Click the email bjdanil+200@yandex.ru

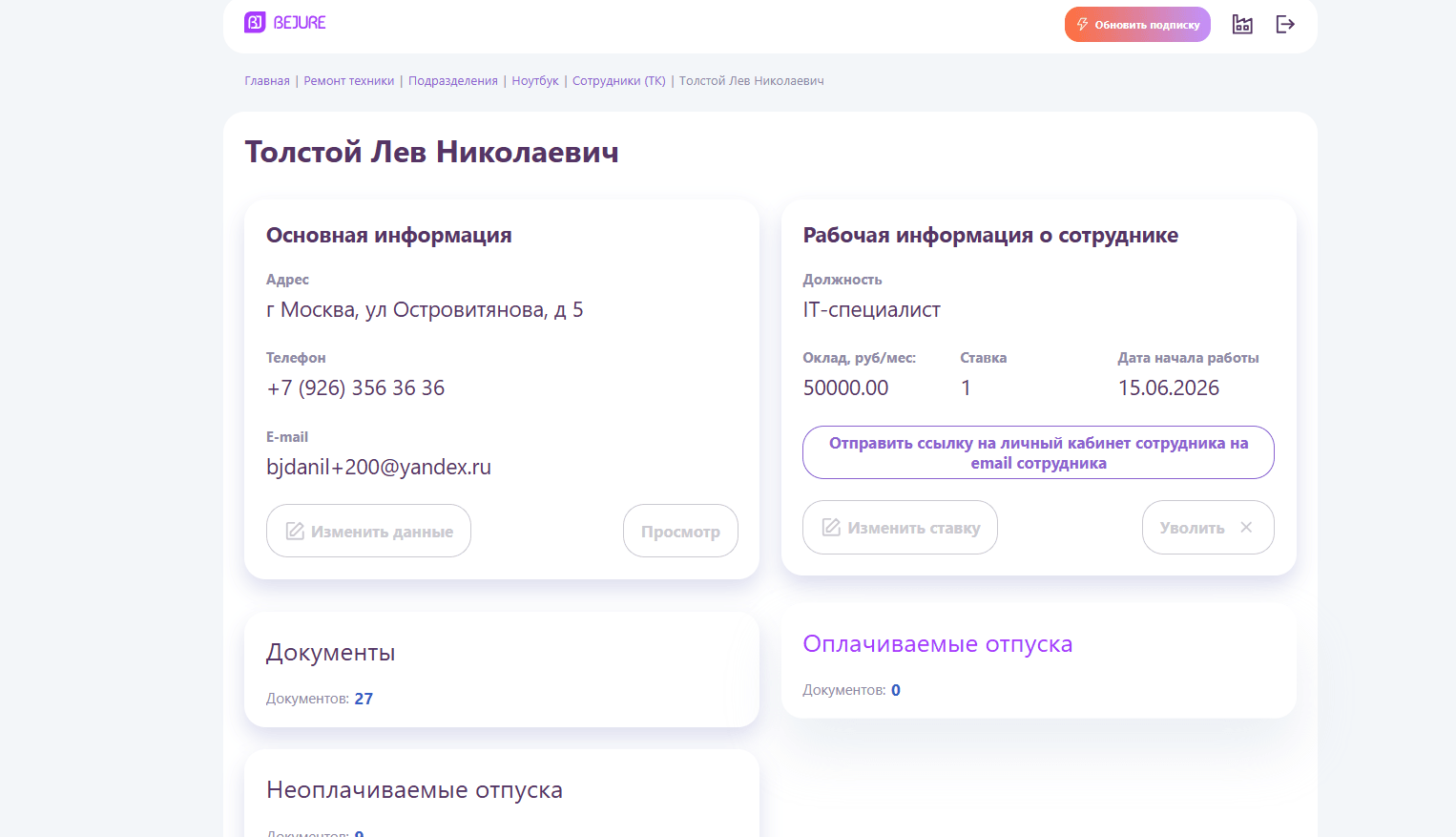pyautogui.click(x=379, y=467)
